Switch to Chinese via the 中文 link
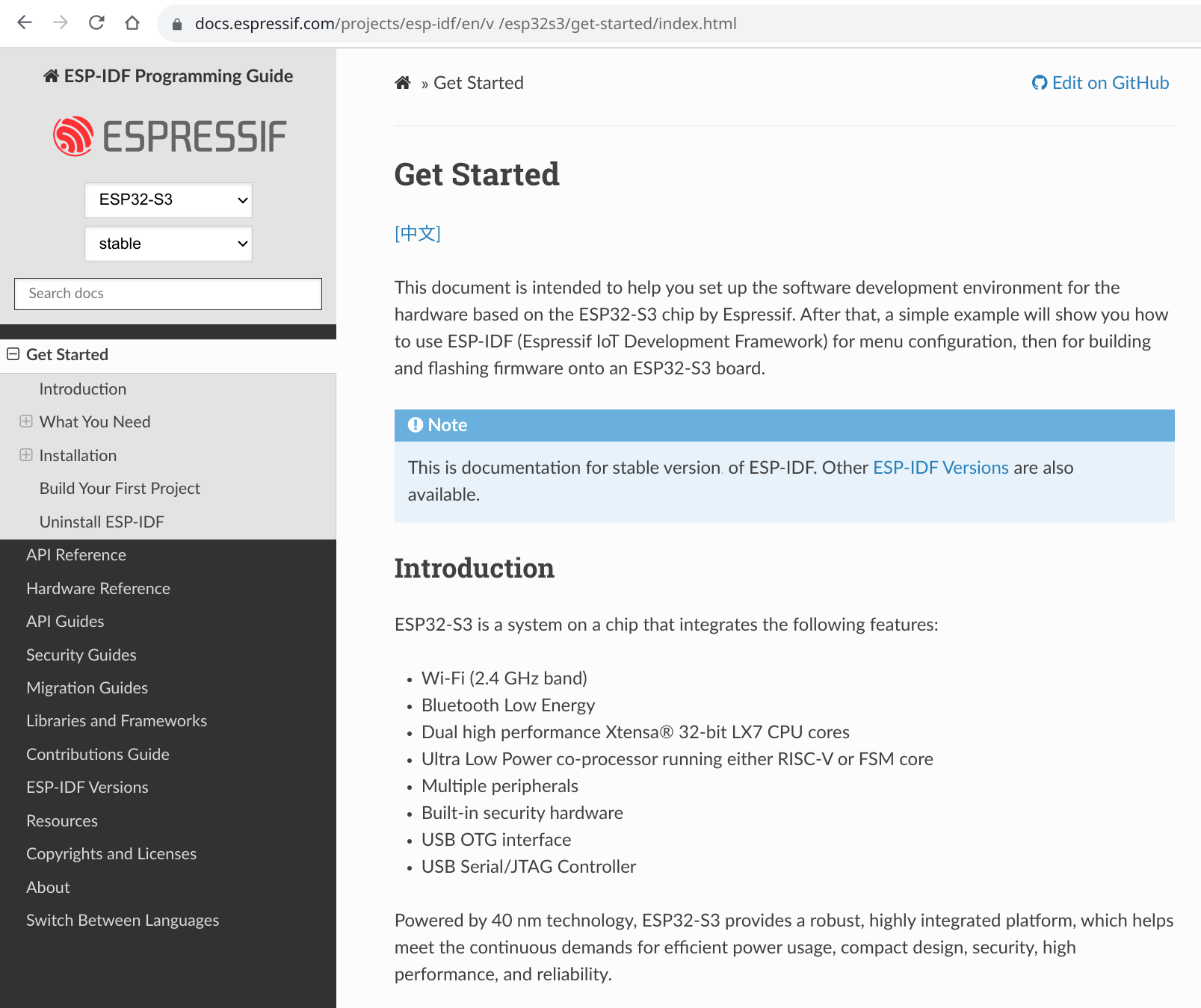The image size is (1201, 1008). [x=418, y=234]
